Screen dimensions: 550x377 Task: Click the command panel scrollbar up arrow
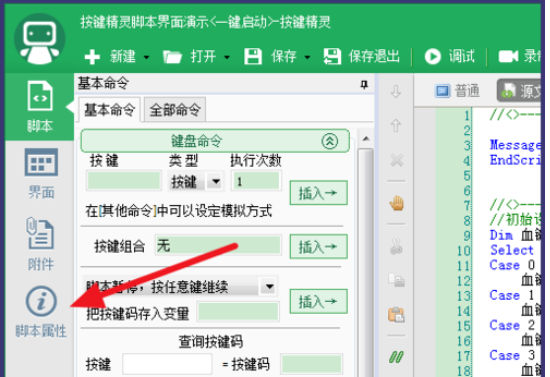(x=366, y=139)
